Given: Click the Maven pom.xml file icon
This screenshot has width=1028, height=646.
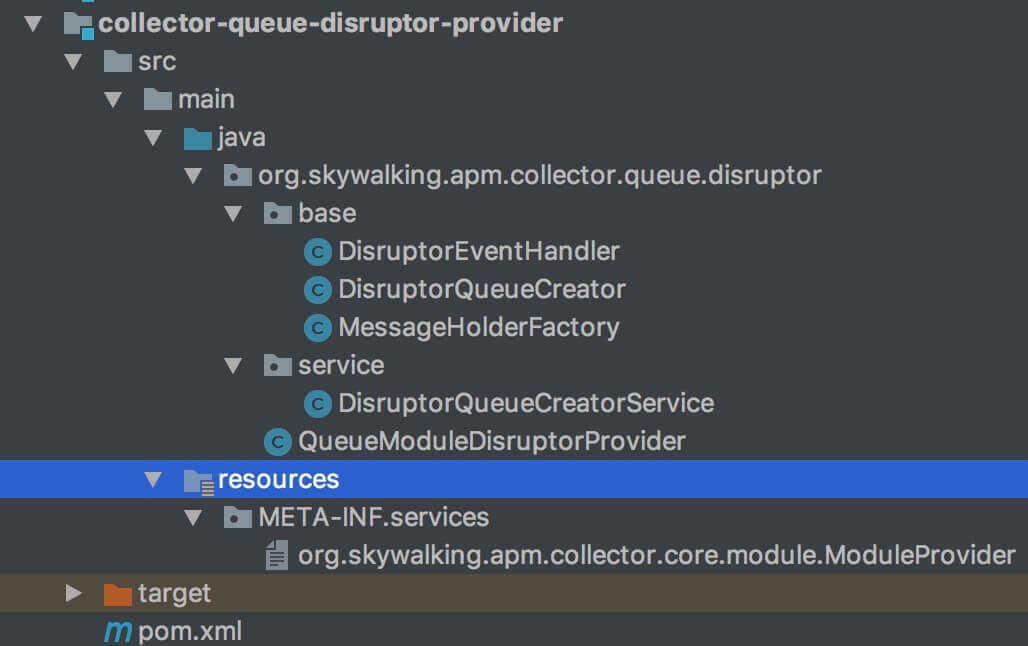Looking at the screenshot, I should [118, 632].
